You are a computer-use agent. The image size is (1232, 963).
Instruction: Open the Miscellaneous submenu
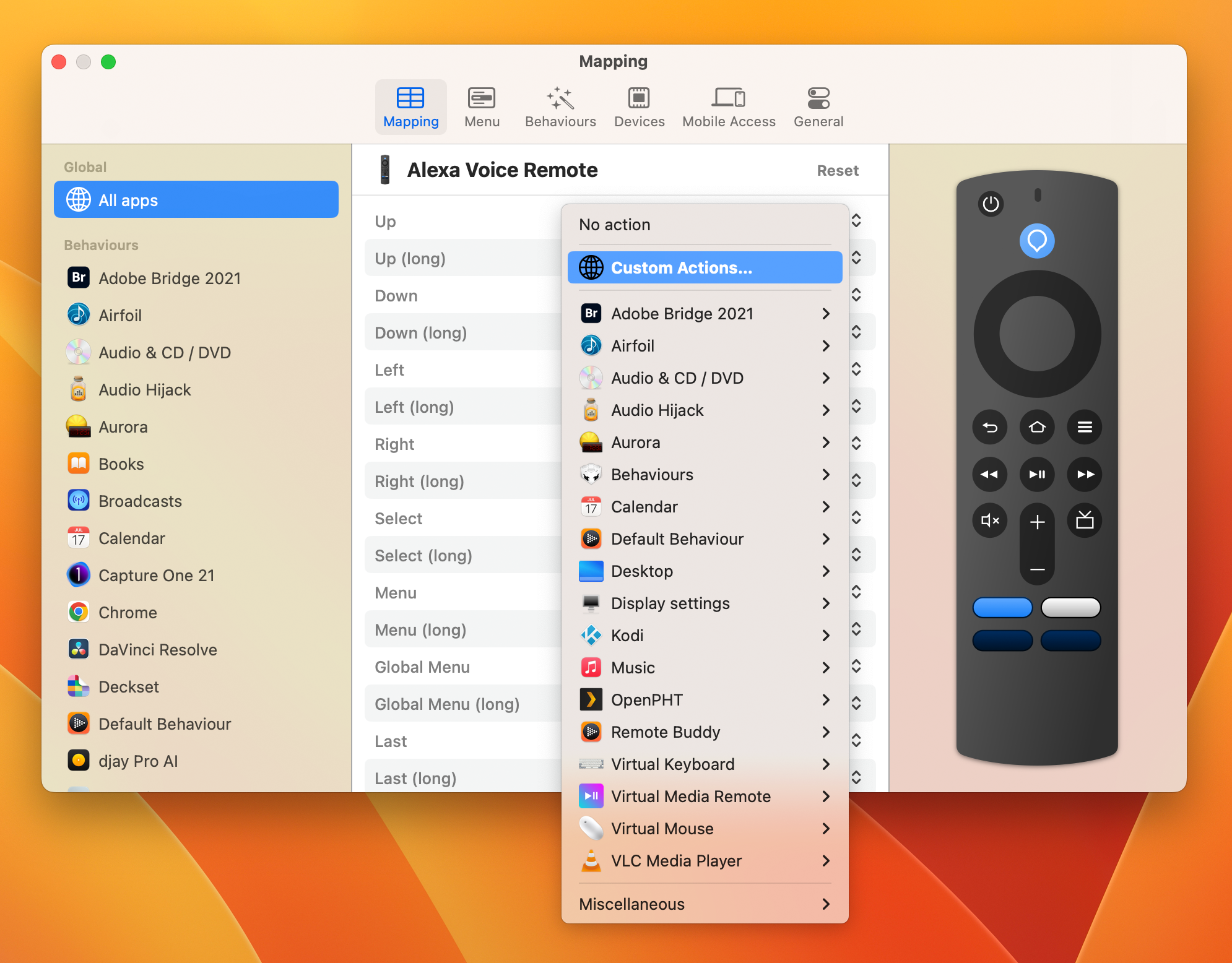(705, 904)
